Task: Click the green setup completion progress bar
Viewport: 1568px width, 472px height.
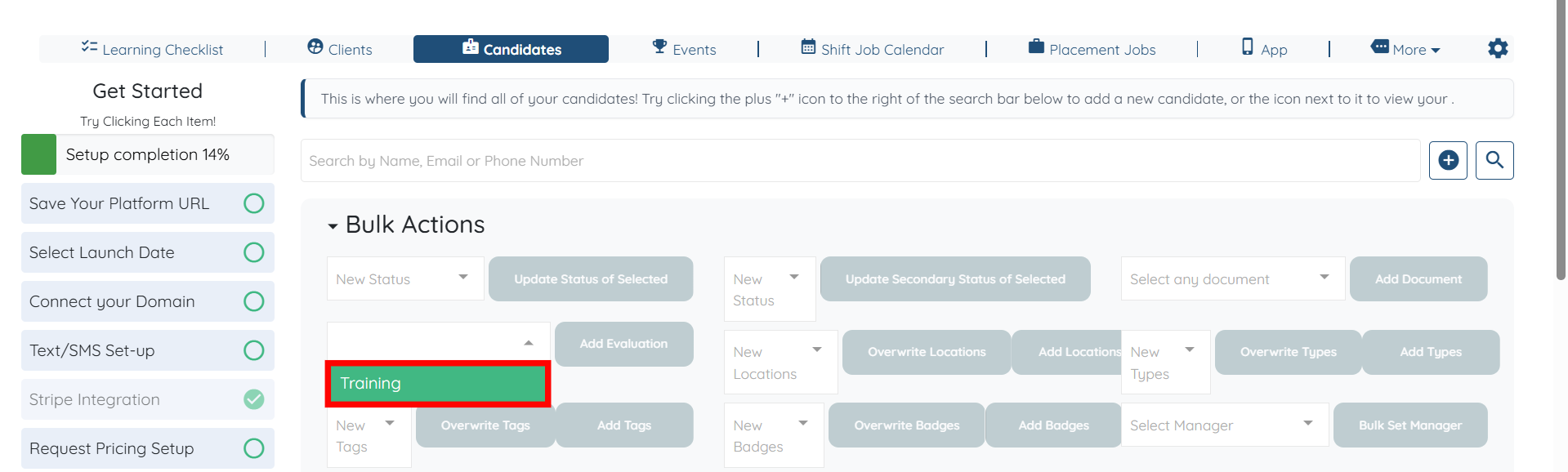Action: (x=38, y=154)
